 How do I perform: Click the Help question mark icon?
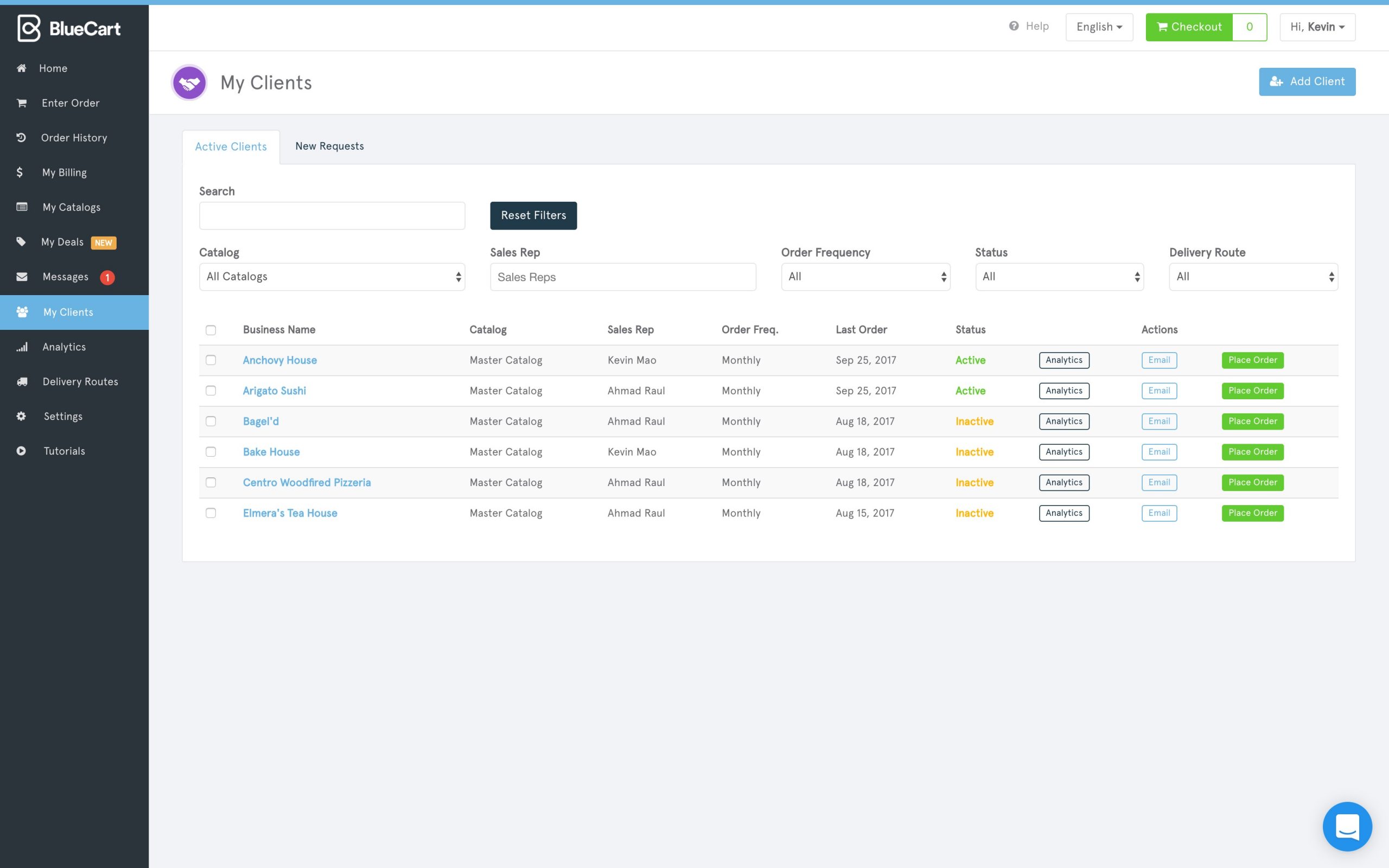(1014, 27)
